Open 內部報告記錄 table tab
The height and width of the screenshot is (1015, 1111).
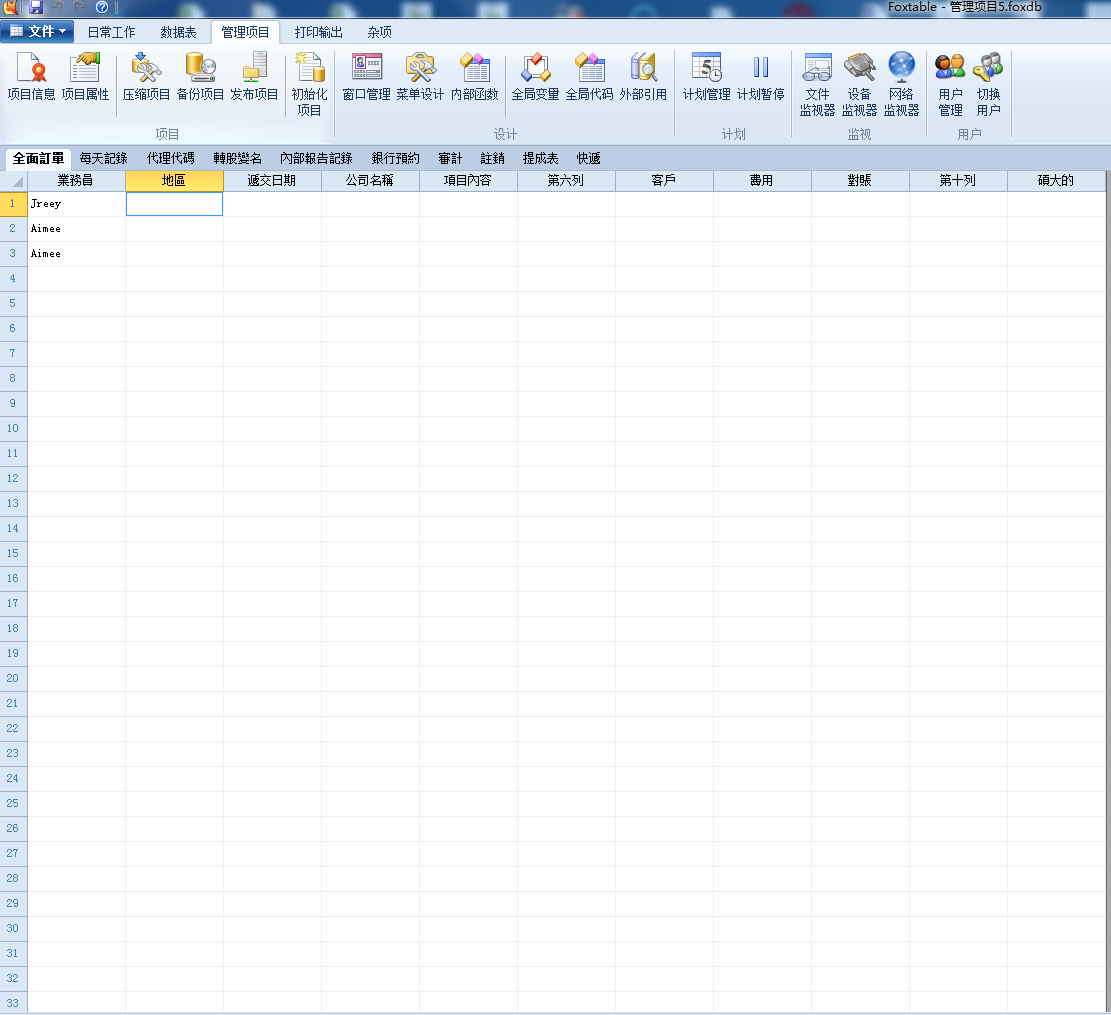(x=316, y=159)
